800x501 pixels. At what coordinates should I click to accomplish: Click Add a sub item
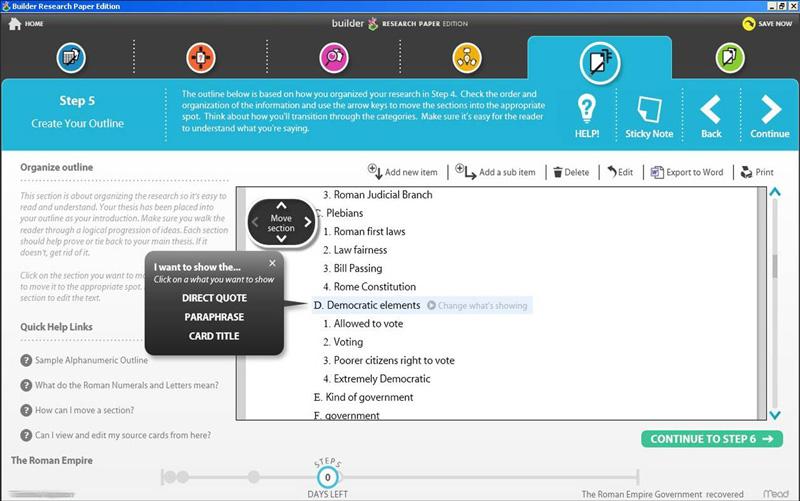click(x=495, y=172)
